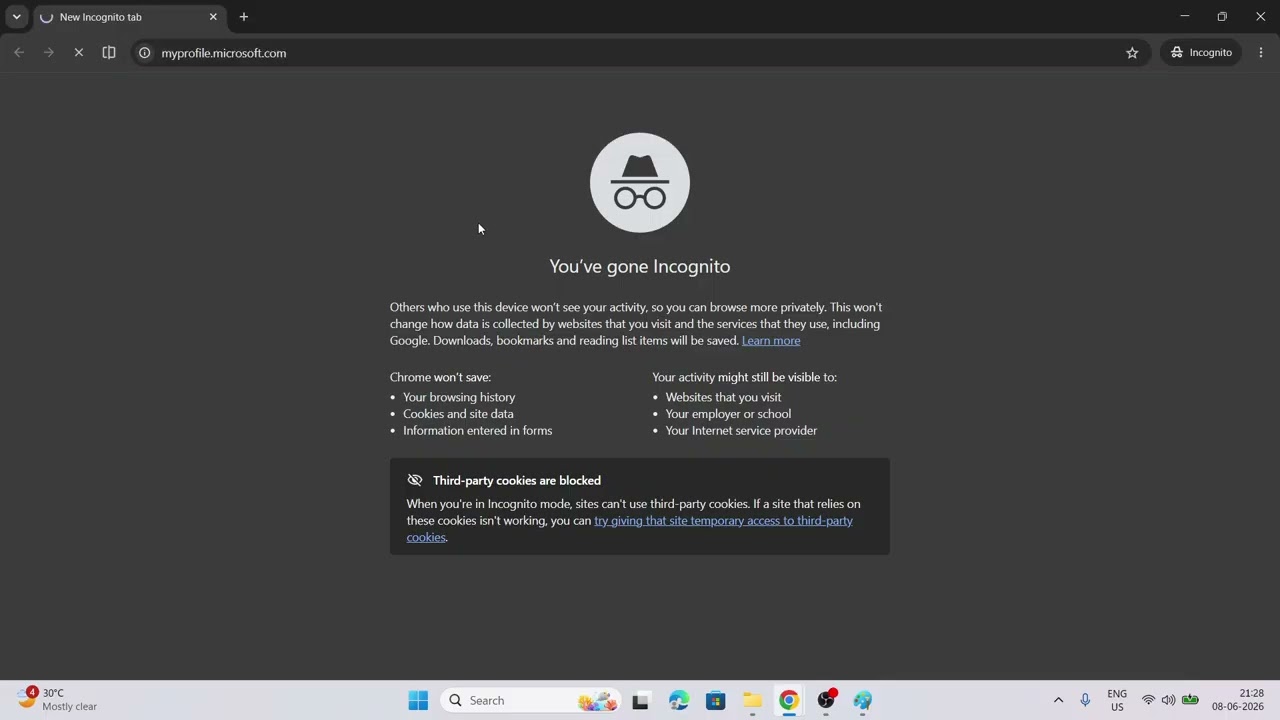Screen dimensions: 1280x720
Task: Click "Your employer or school" list item
Action: (728, 414)
